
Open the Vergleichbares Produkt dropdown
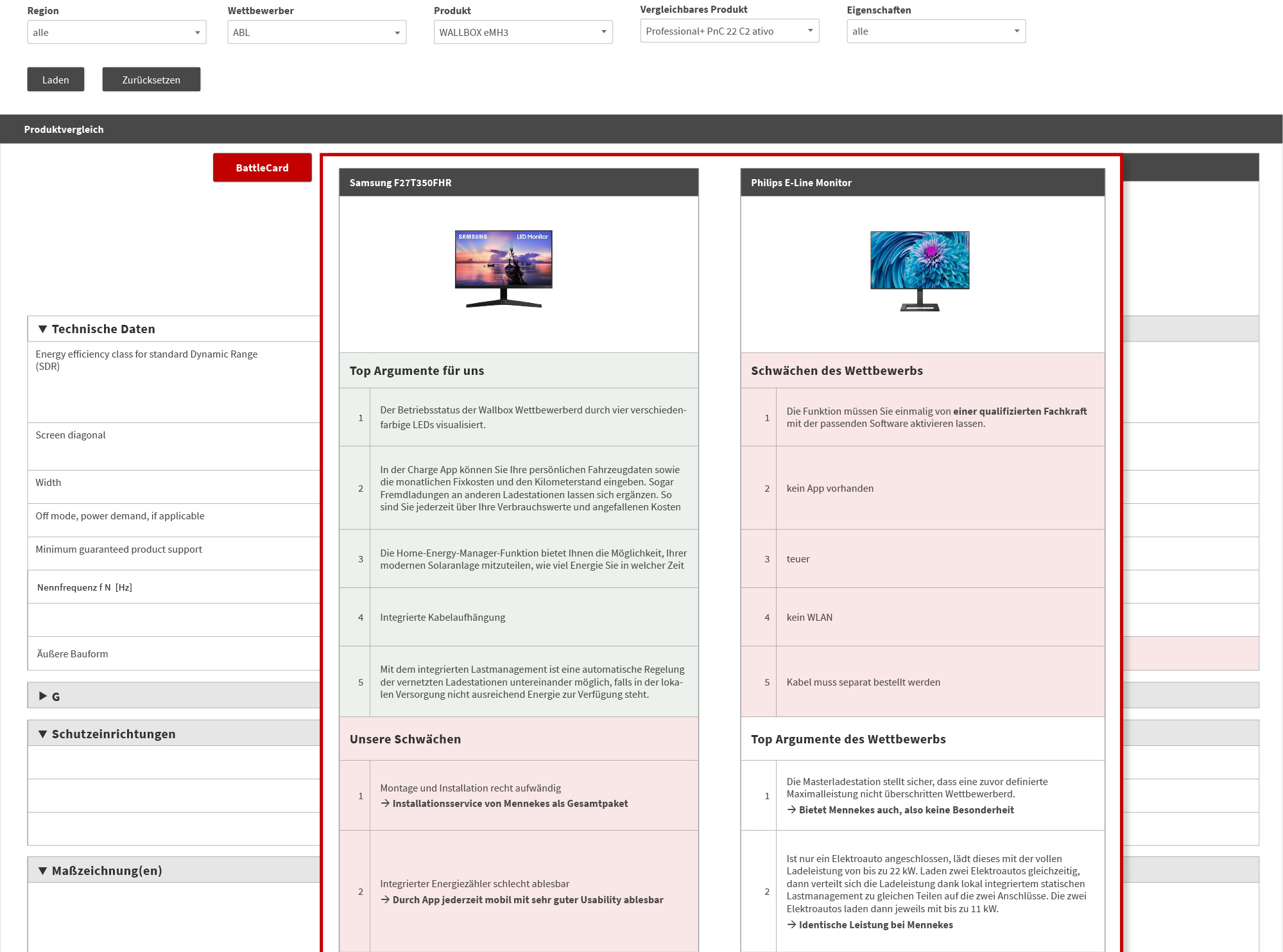(x=730, y=31)
